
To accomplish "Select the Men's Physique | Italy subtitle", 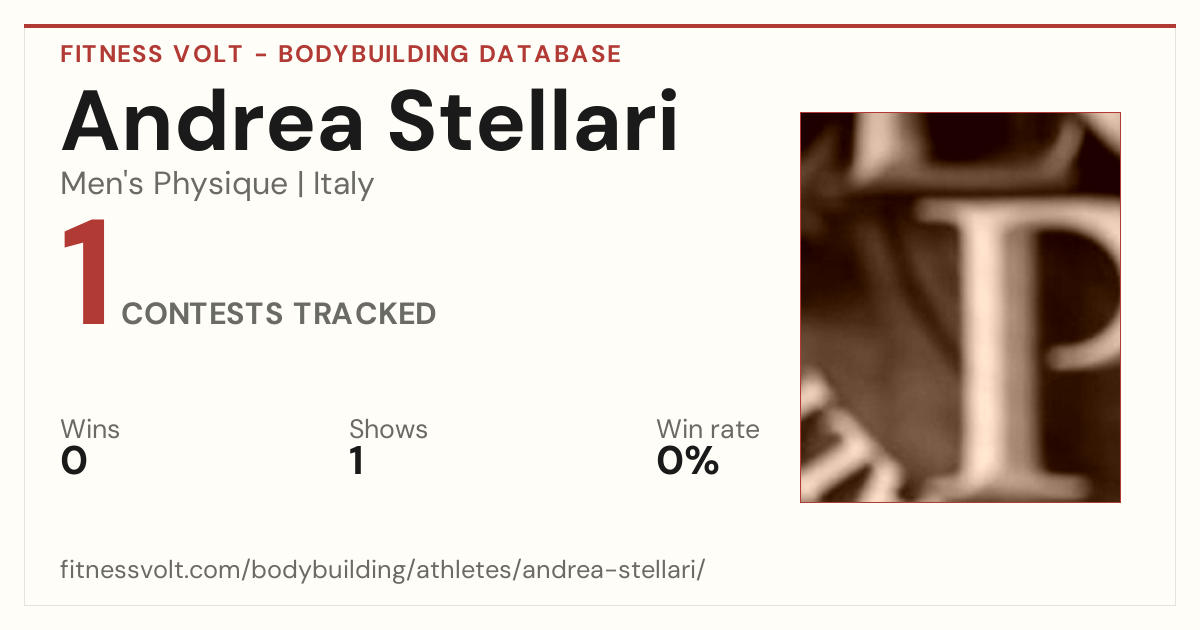I will (217, 184).
